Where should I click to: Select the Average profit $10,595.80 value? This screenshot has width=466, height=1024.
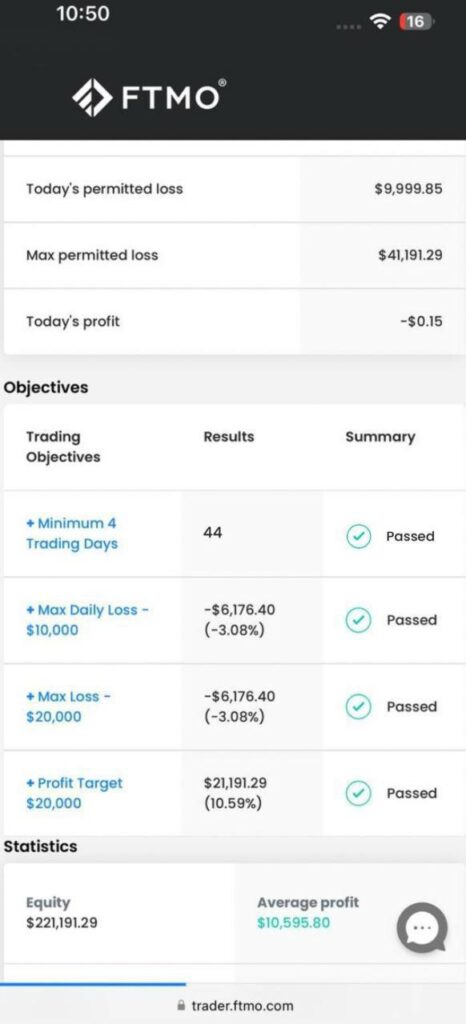coord(294,923)
